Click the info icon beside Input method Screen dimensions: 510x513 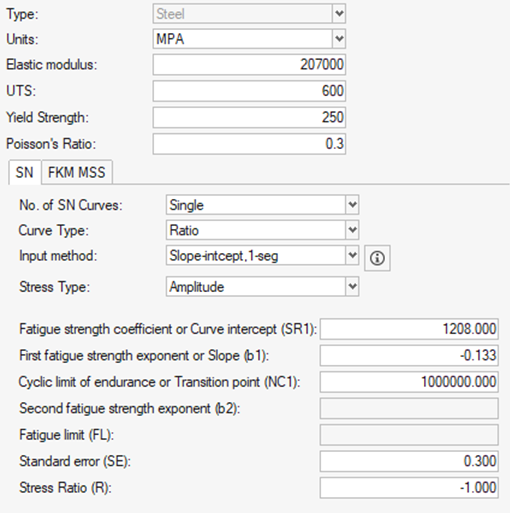click(377, 258)
